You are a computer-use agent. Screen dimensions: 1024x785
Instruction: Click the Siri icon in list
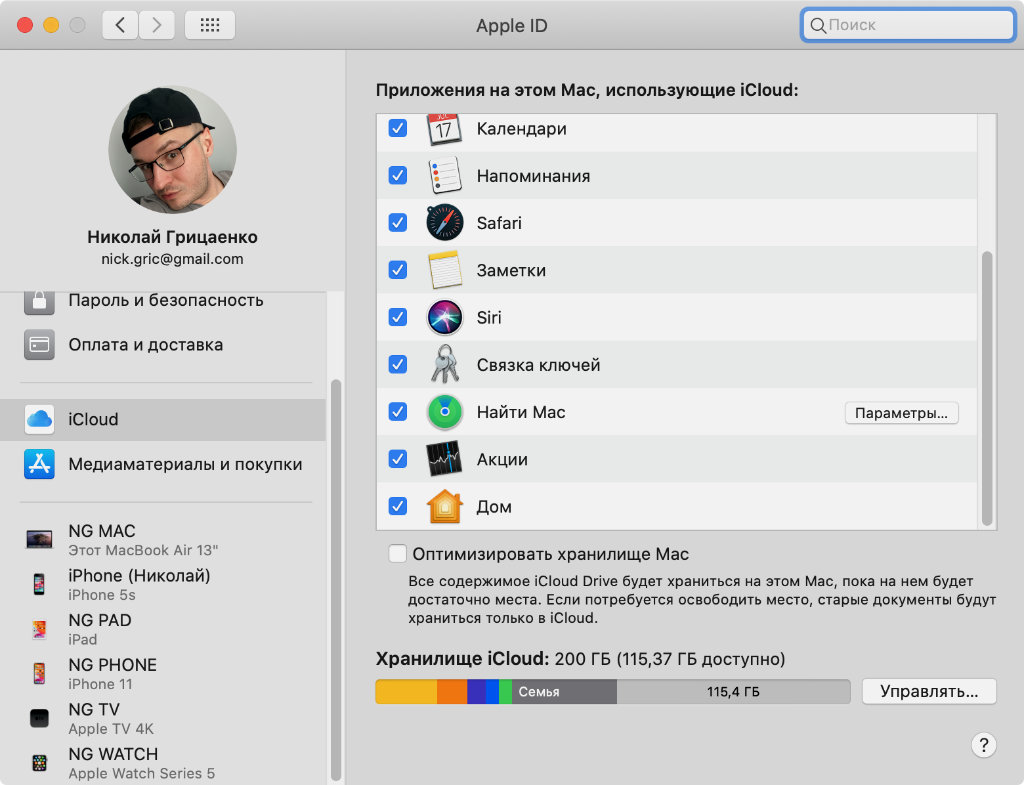(445, 318)
